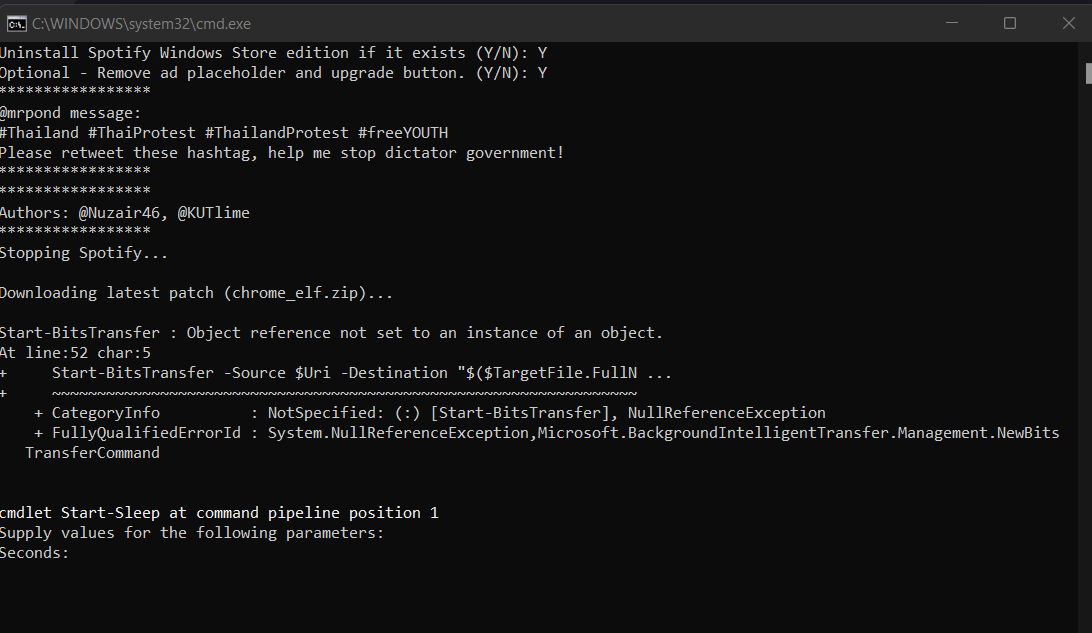This screenshot has height=633, width=1092.
Task: Select the Downloading latest patch line
Action: [196, 292]
